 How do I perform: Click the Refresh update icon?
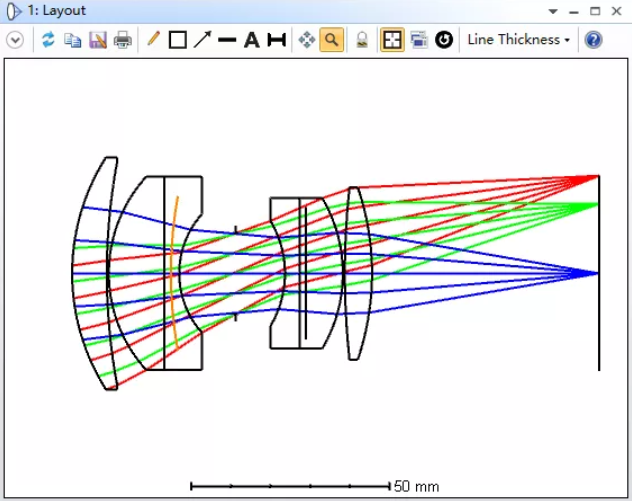pyautogui.click(x=48, y=40)
